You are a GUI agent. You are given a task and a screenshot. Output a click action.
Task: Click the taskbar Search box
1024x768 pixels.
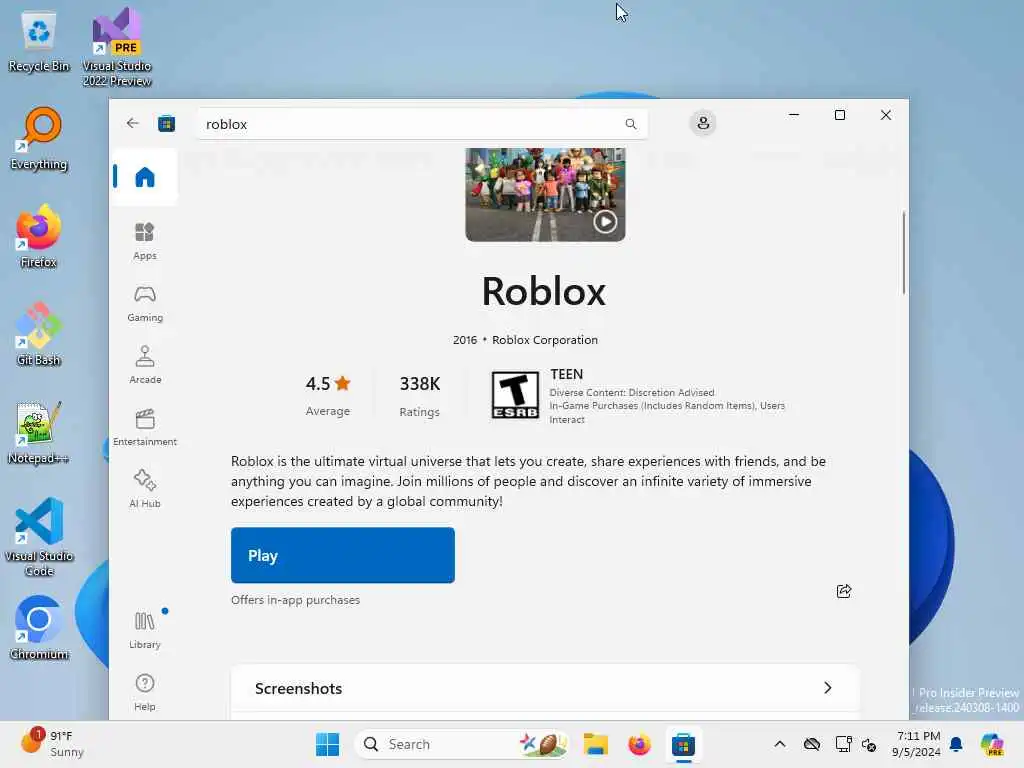click(x=462, y=744)
